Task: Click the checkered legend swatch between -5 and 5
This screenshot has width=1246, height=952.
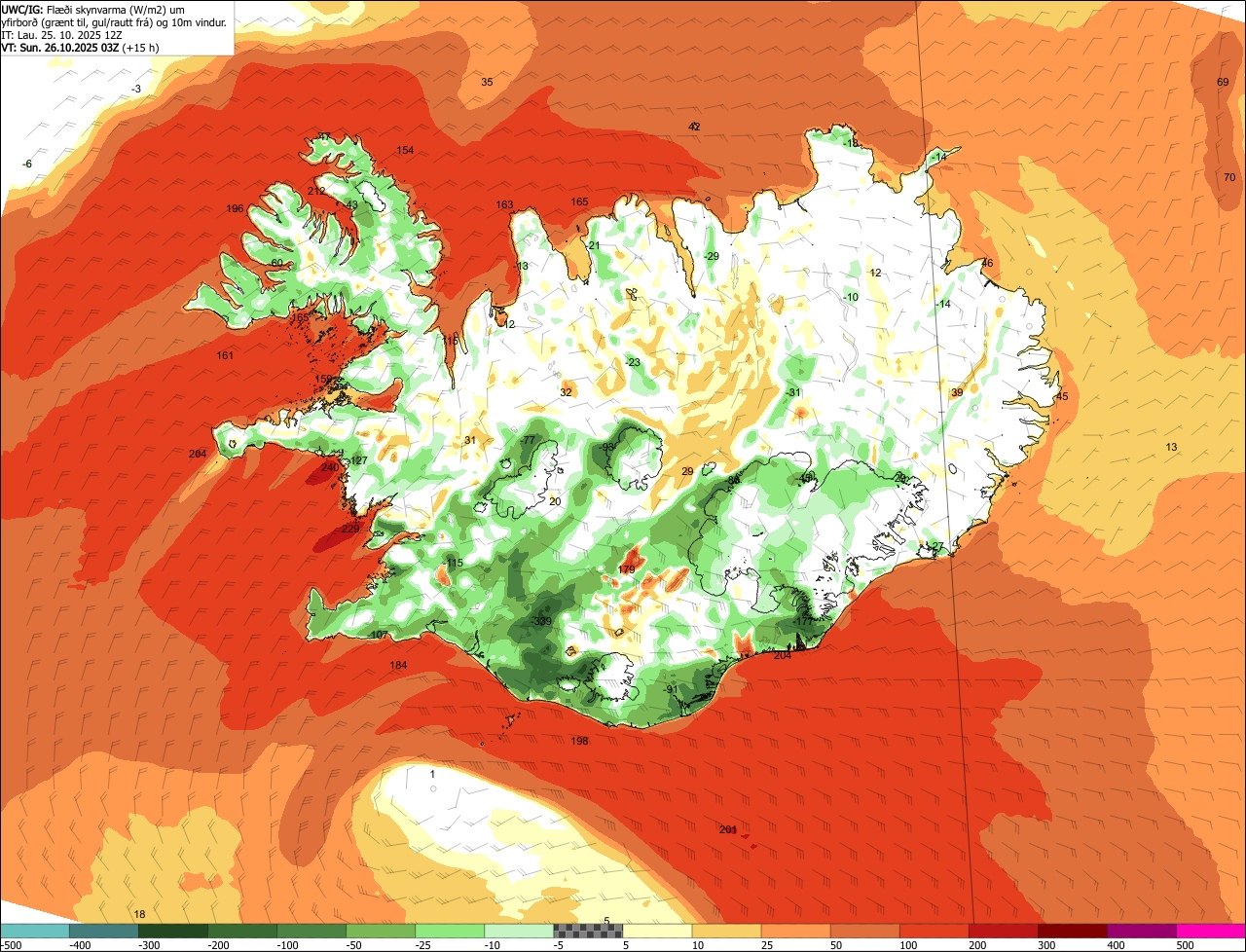Action: click(589, 931)
